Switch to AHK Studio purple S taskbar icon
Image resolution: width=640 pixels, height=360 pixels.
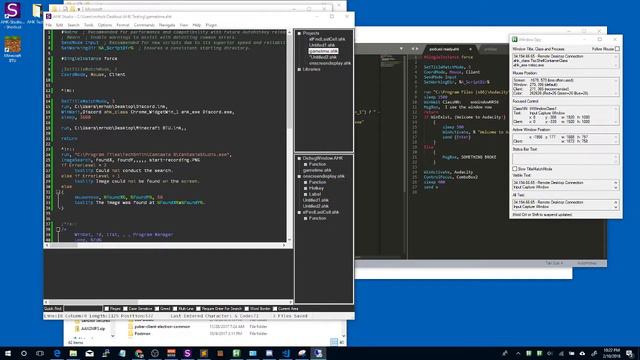coord(187,353)
